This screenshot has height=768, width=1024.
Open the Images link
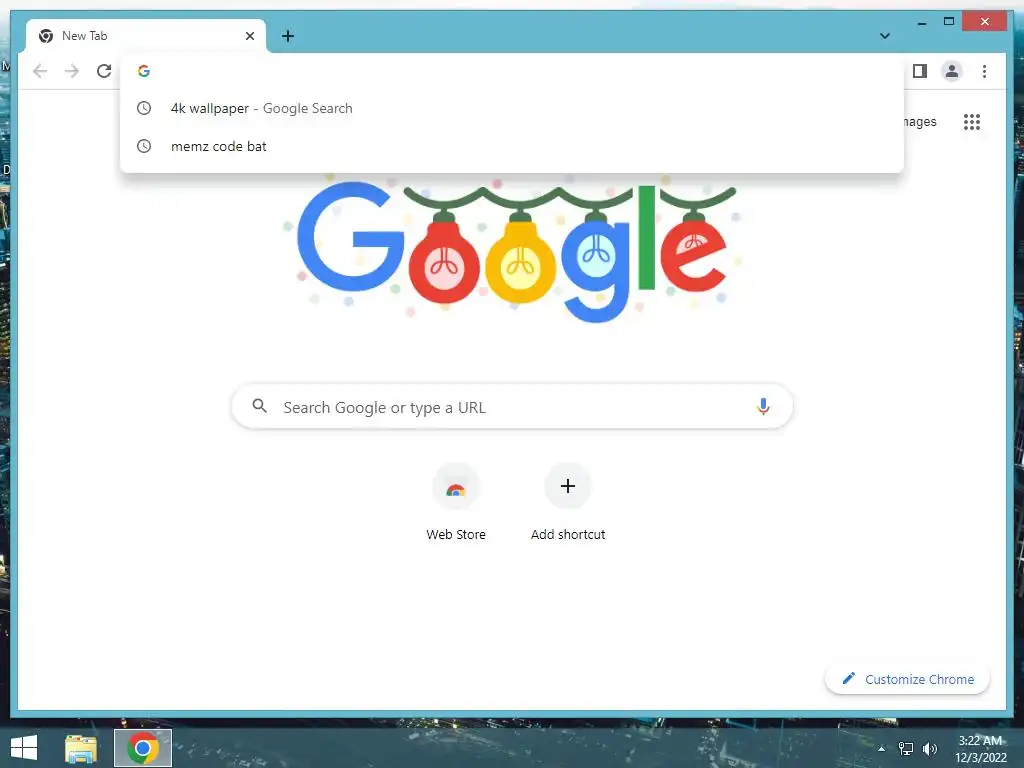[920, 121]
